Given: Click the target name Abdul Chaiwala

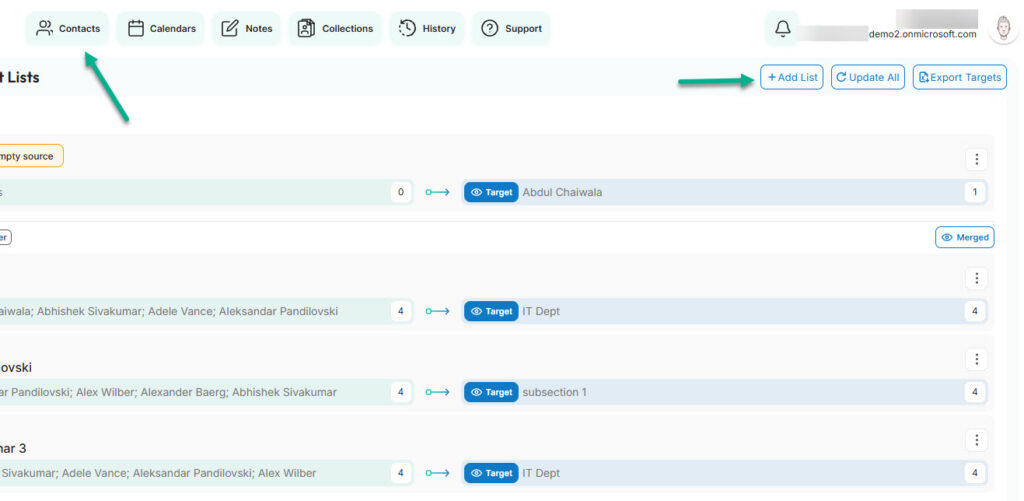Looking at the screenshot, I should (562, 193).
